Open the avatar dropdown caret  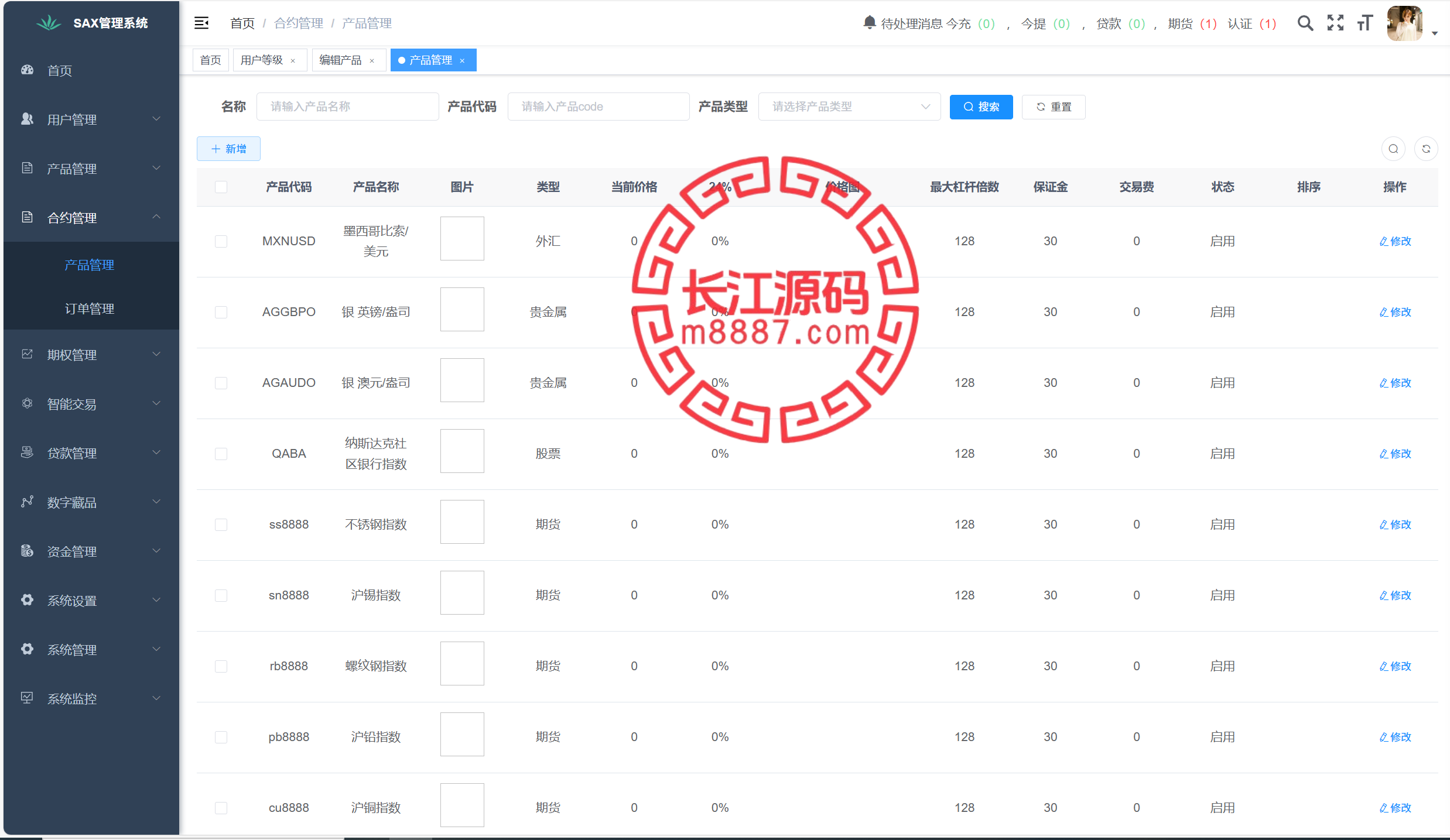click(x=1435, y=33)
